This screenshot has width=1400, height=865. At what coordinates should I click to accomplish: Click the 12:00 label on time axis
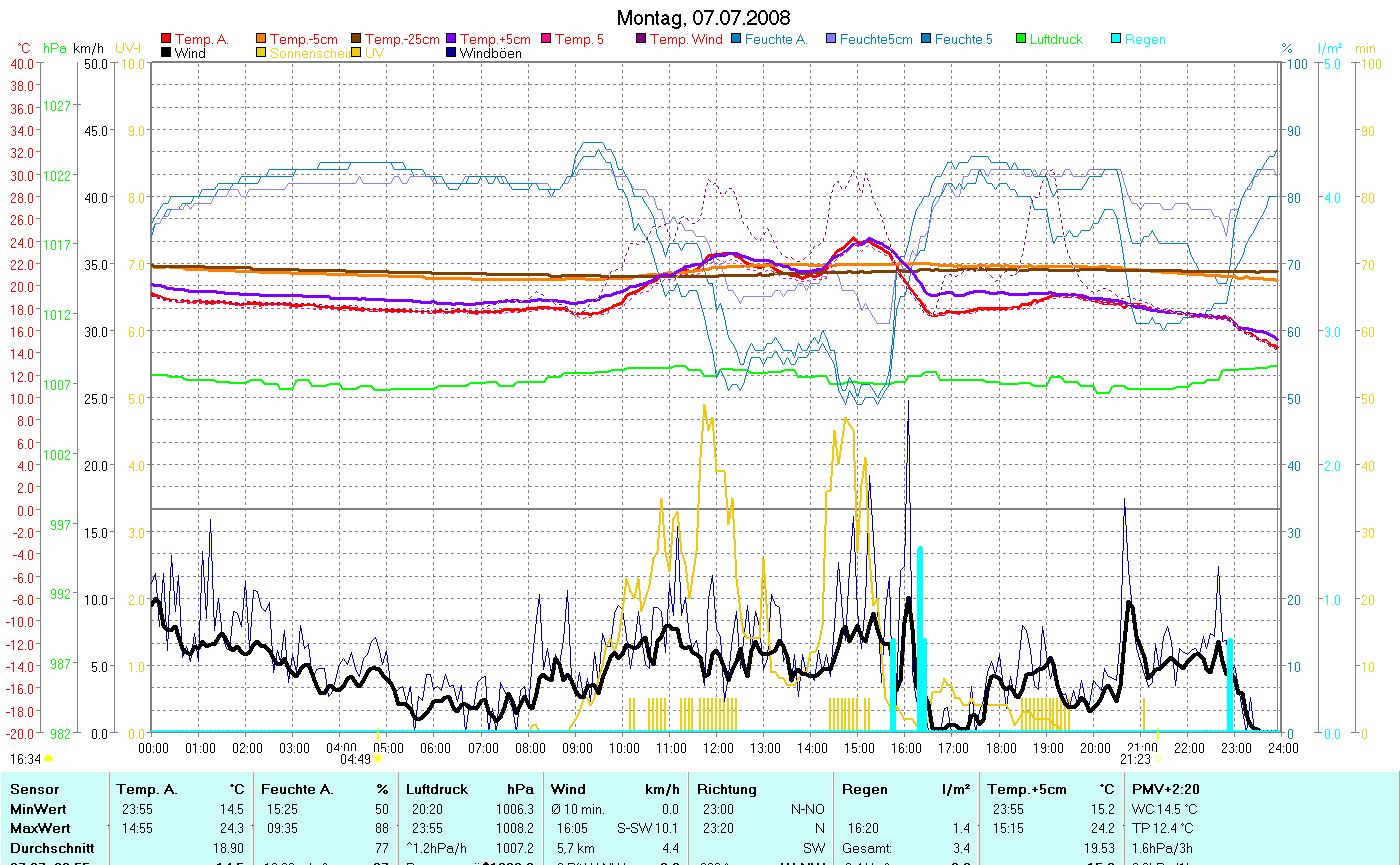point(717,747)
